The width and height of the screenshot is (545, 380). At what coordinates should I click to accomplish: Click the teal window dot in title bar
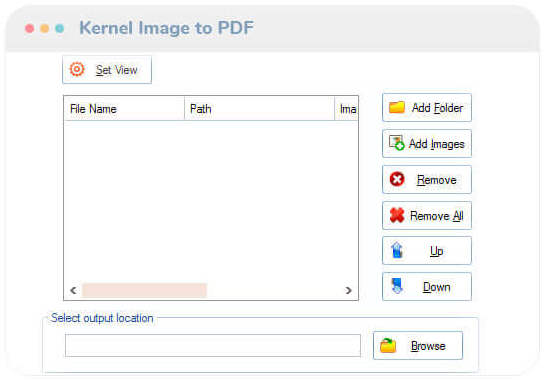tap(59, 28)
